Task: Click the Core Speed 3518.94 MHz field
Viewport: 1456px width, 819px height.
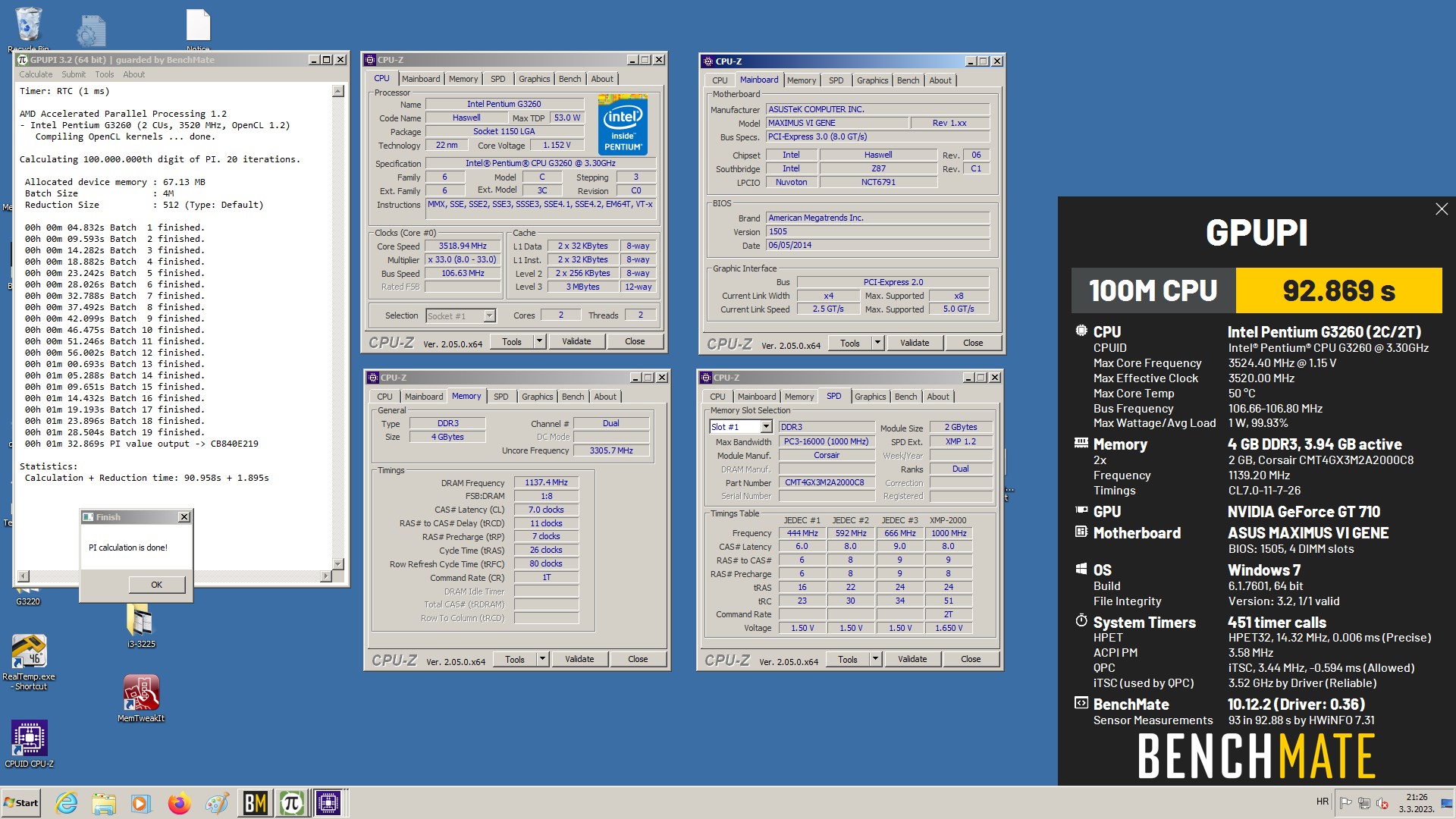Action: 463,246
